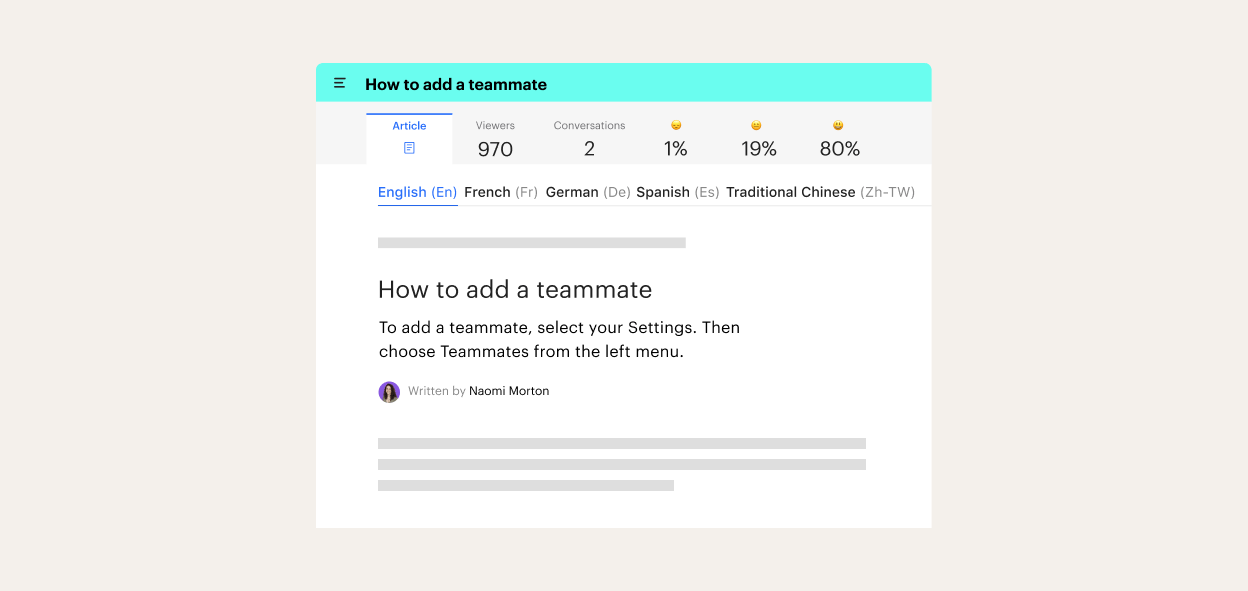1248x591 pixels.
Task: Click the article description paragraph
Action: coord(559,340)
